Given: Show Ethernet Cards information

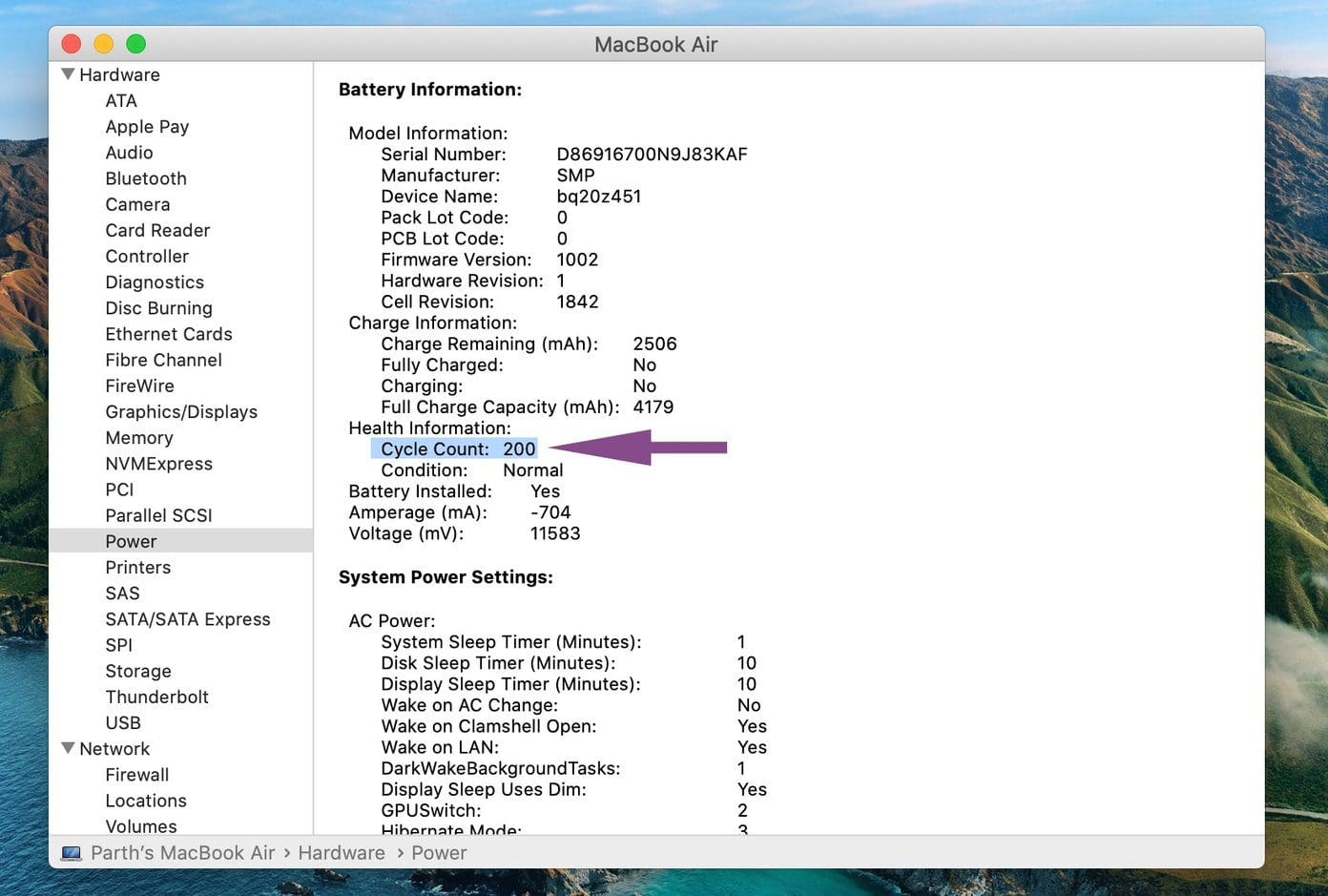Looking at the screenshot, I should click(169, 334).
